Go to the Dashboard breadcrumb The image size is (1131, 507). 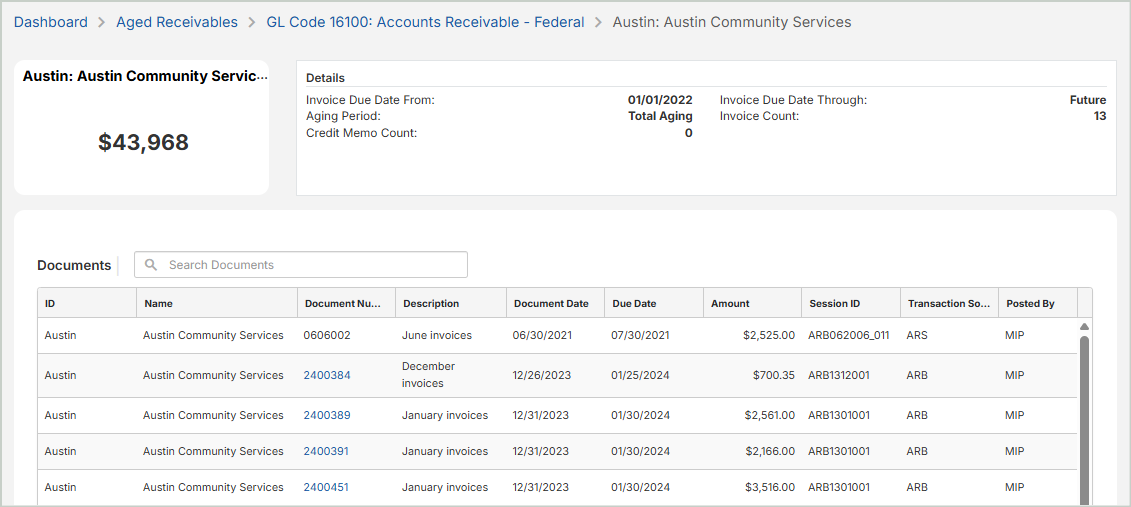click(x=51, y=22)
